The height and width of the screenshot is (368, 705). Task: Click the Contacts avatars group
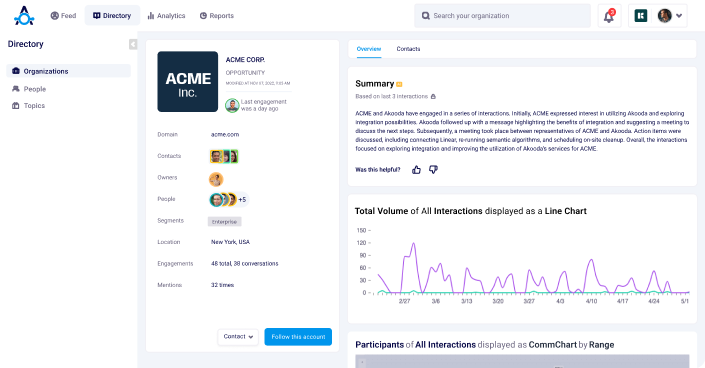coord(224,156)
